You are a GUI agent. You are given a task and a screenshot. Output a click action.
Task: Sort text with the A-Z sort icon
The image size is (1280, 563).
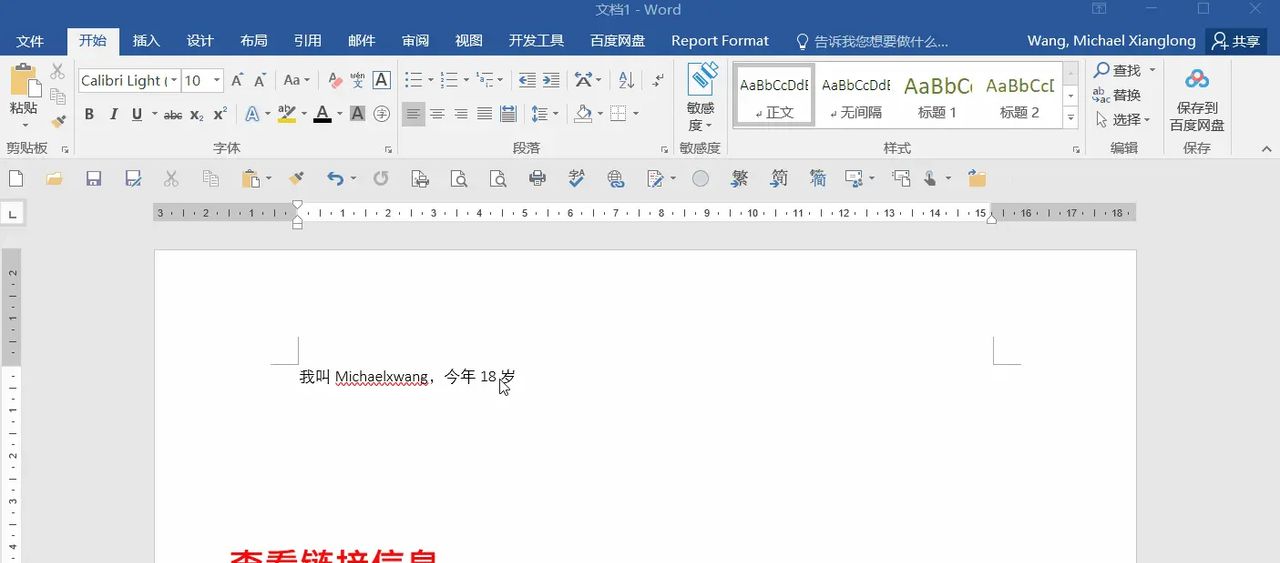click(626, 80)
